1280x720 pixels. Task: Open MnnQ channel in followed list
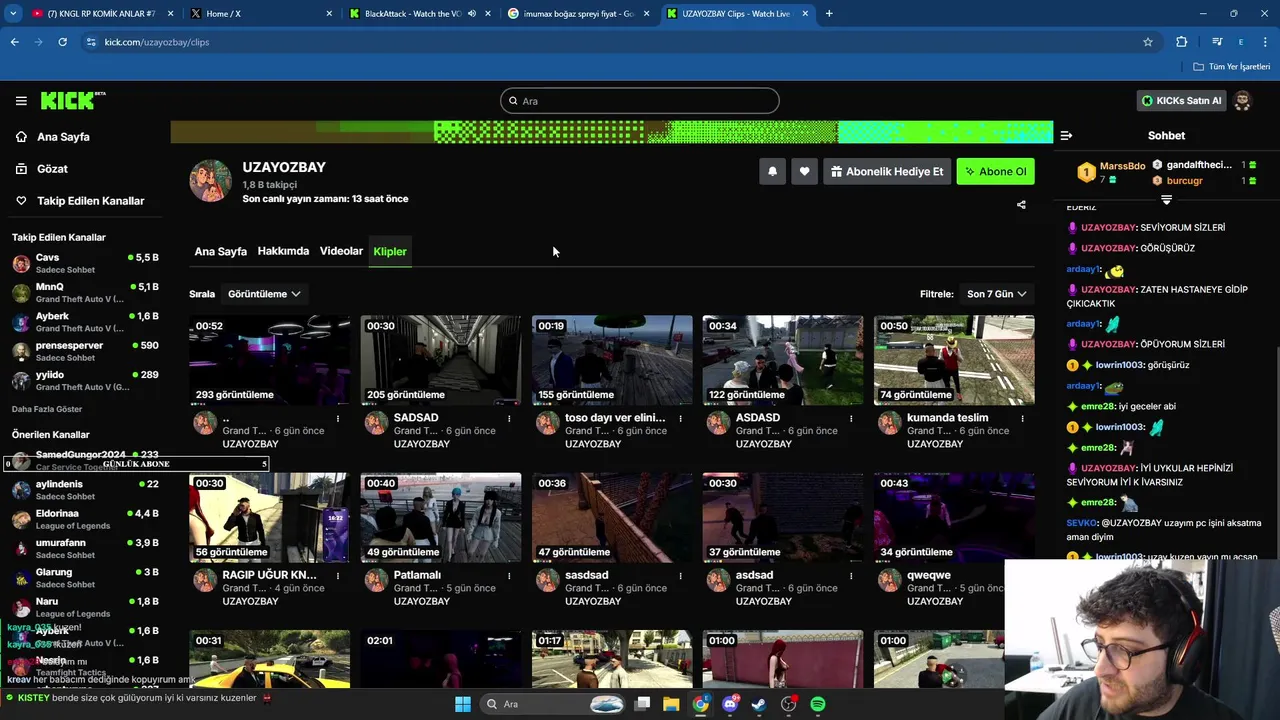[85, 293]
